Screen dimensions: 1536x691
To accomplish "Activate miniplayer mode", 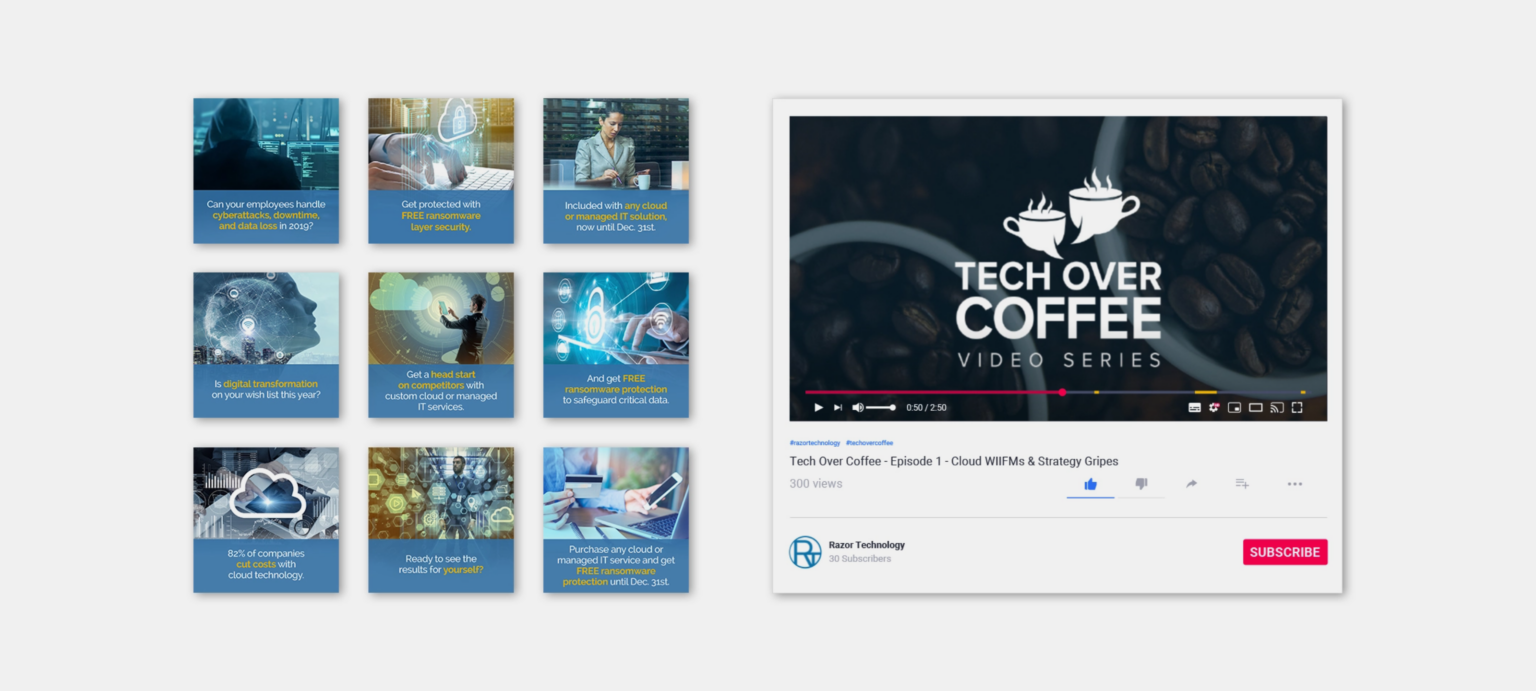I will [x=1234, y=407].
